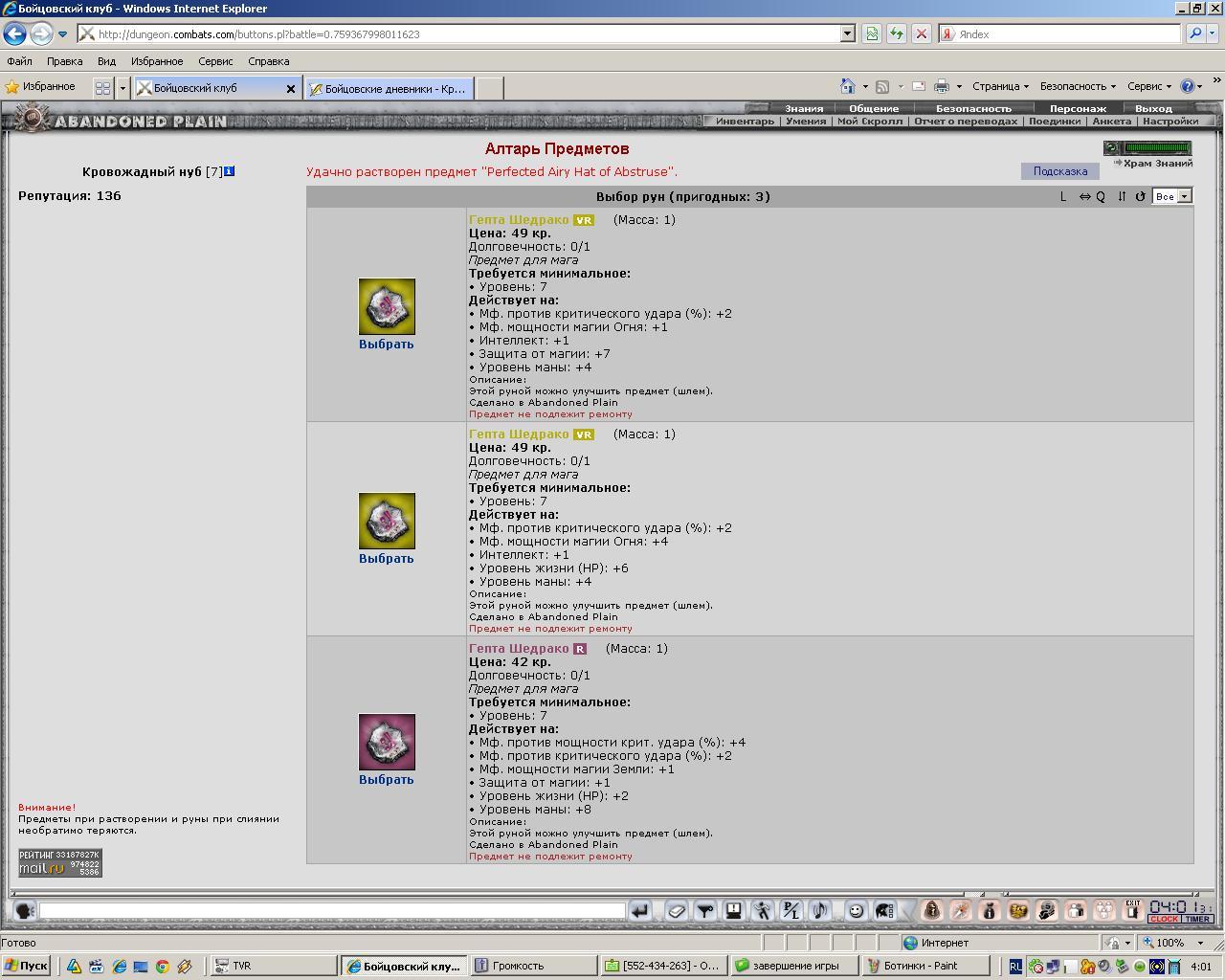Open the Настройки submenu item
This screenshot has height=980, width=1225.
pos(1170,122)
